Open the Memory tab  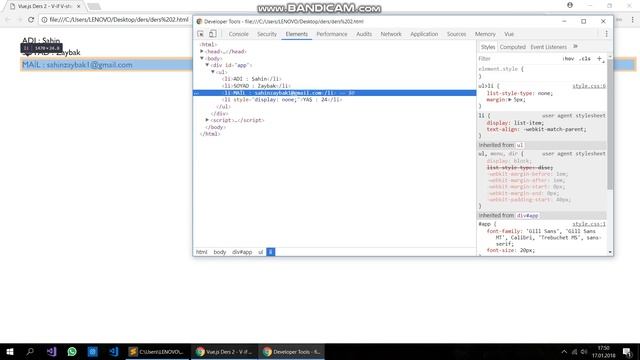(485, 34)
